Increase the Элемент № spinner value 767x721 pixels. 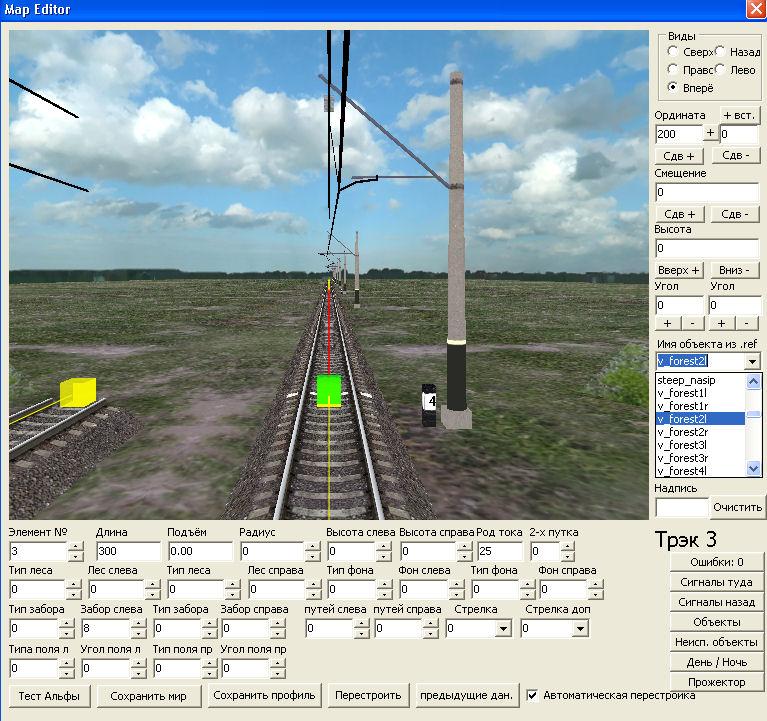coord(76,546)
